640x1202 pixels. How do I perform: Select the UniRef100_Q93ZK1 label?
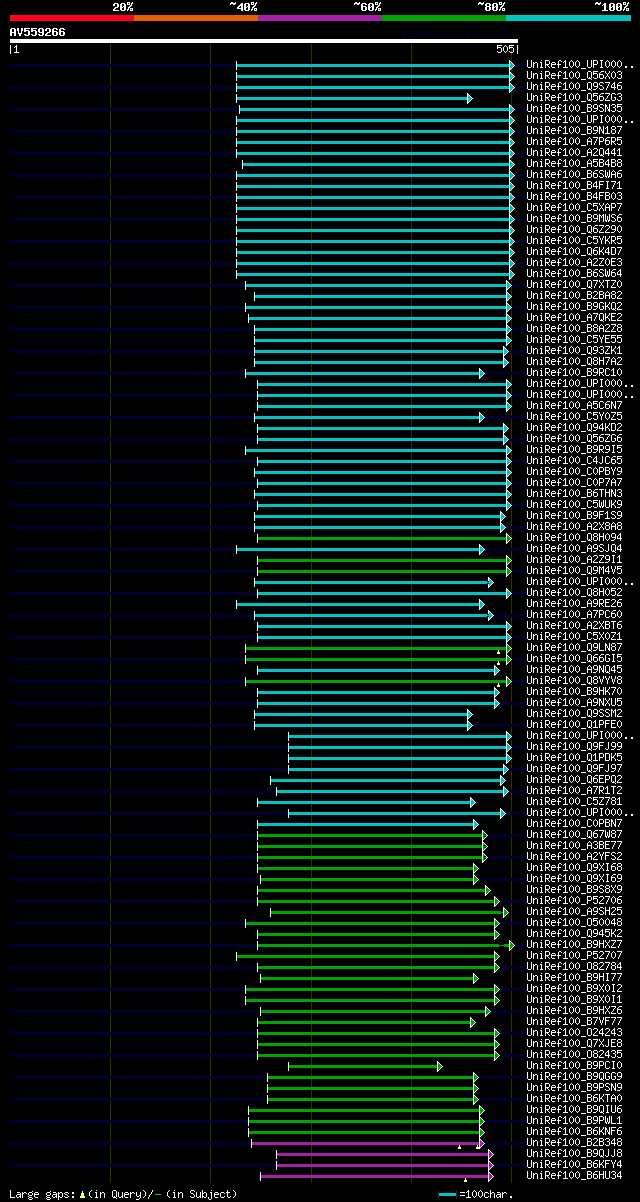574,350
